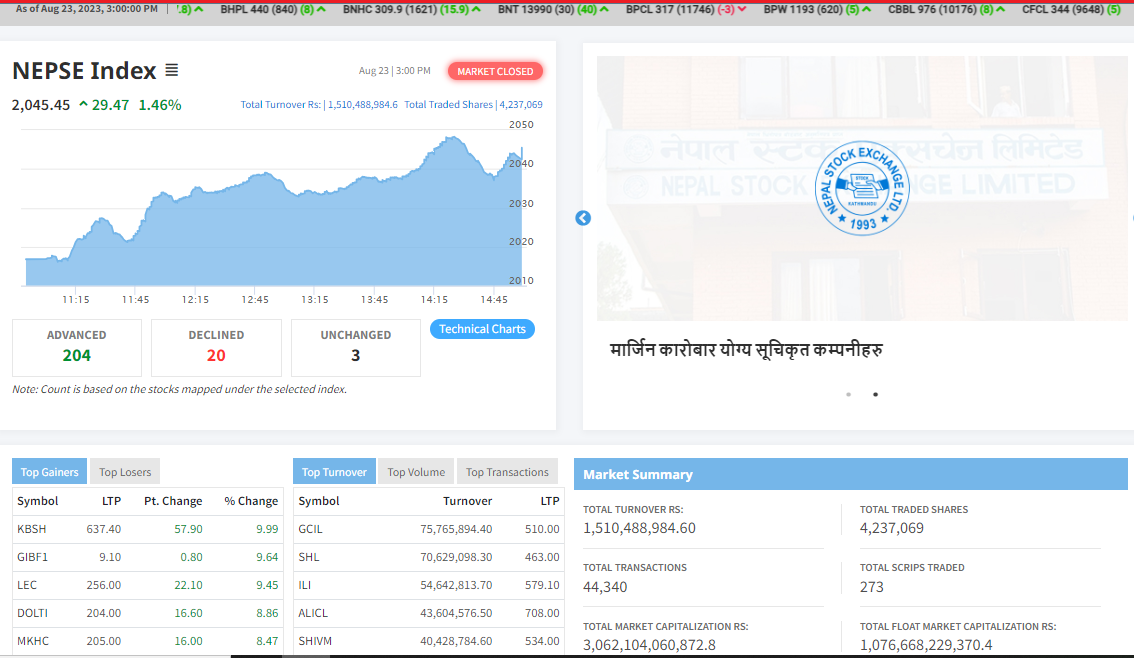Switch to the Top Turnover tab
The height and width of the screenshot is (658, 1134).
(334, 471)
